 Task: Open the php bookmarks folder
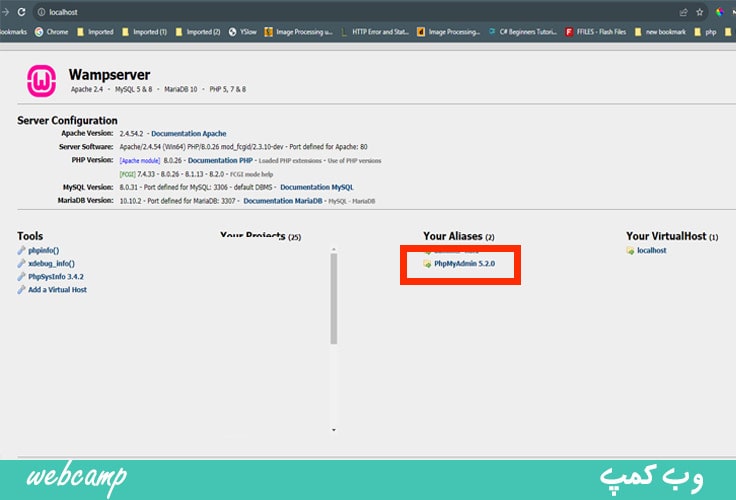coord(705,32)
